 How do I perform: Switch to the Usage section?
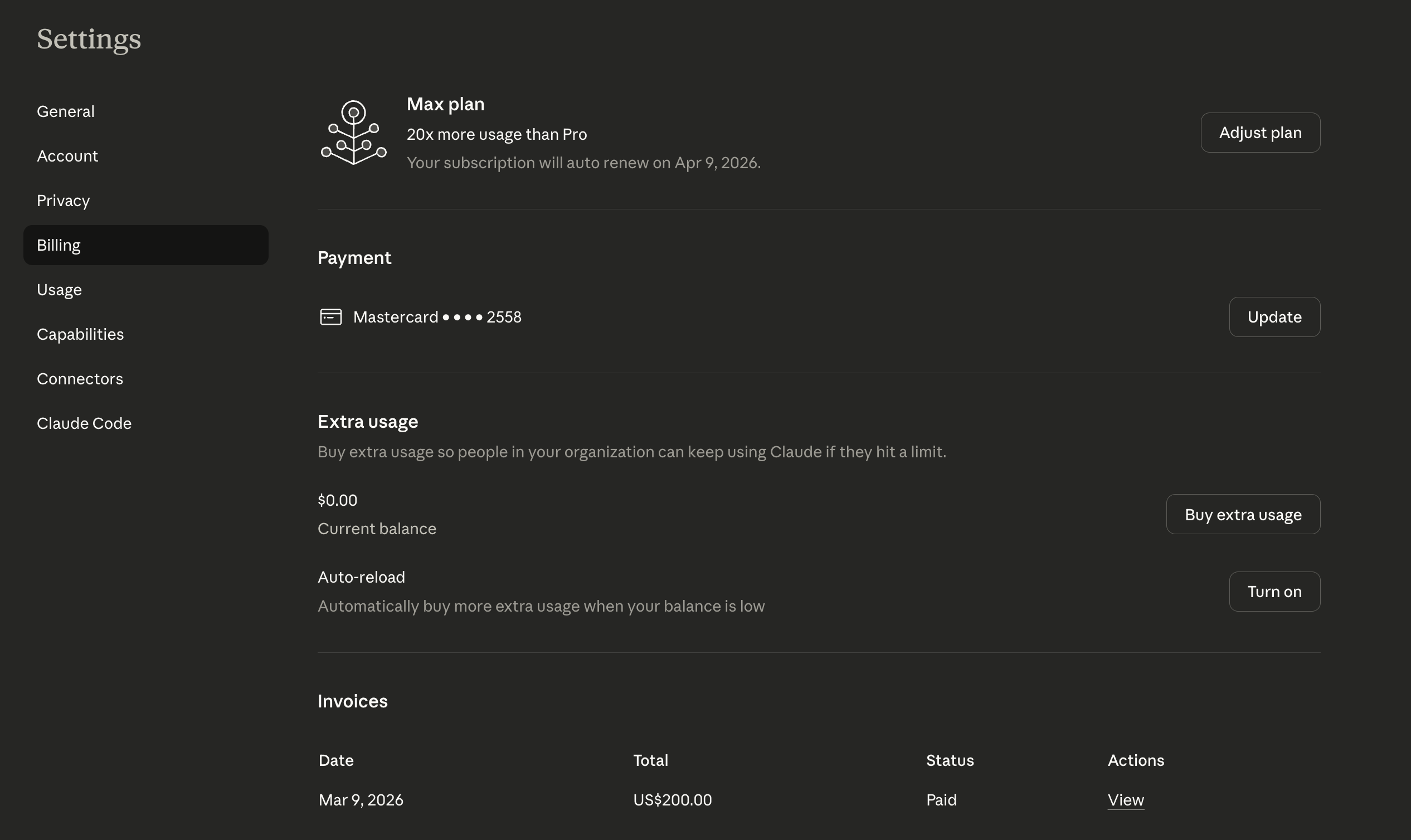click(60, 290)
